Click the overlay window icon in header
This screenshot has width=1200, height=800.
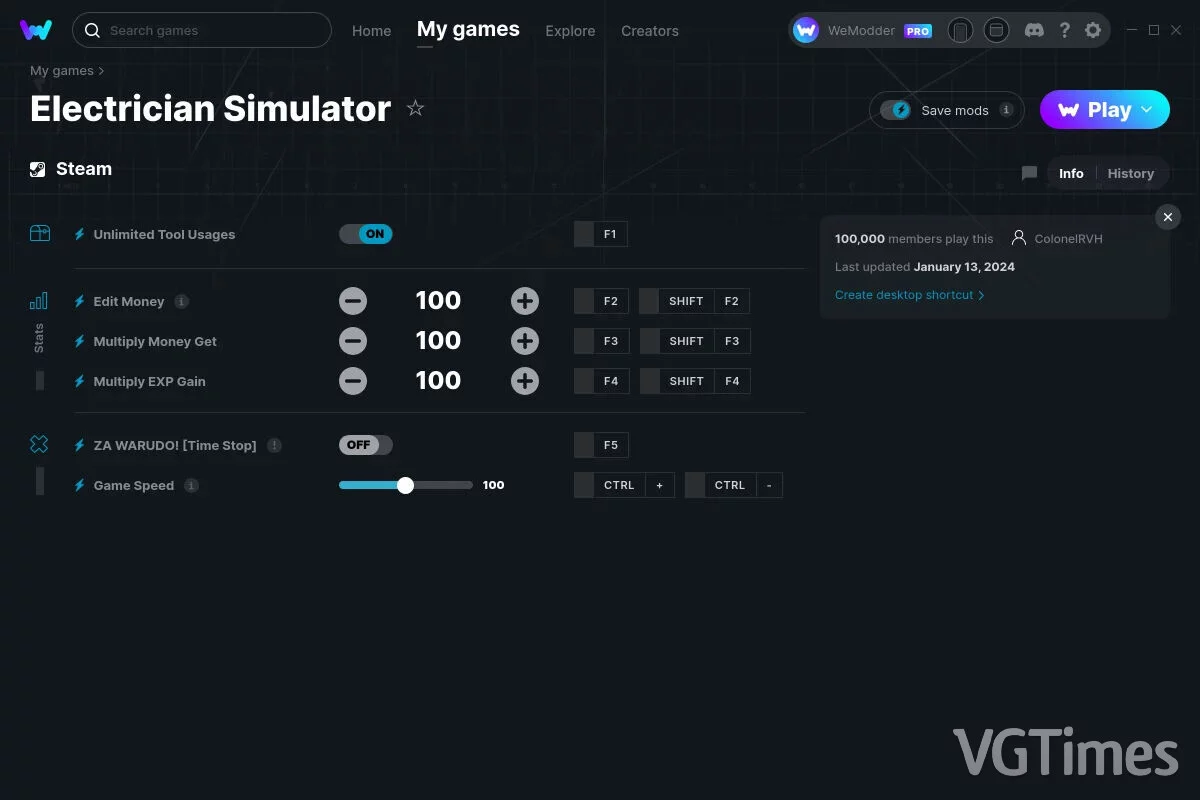coord(996,31)
